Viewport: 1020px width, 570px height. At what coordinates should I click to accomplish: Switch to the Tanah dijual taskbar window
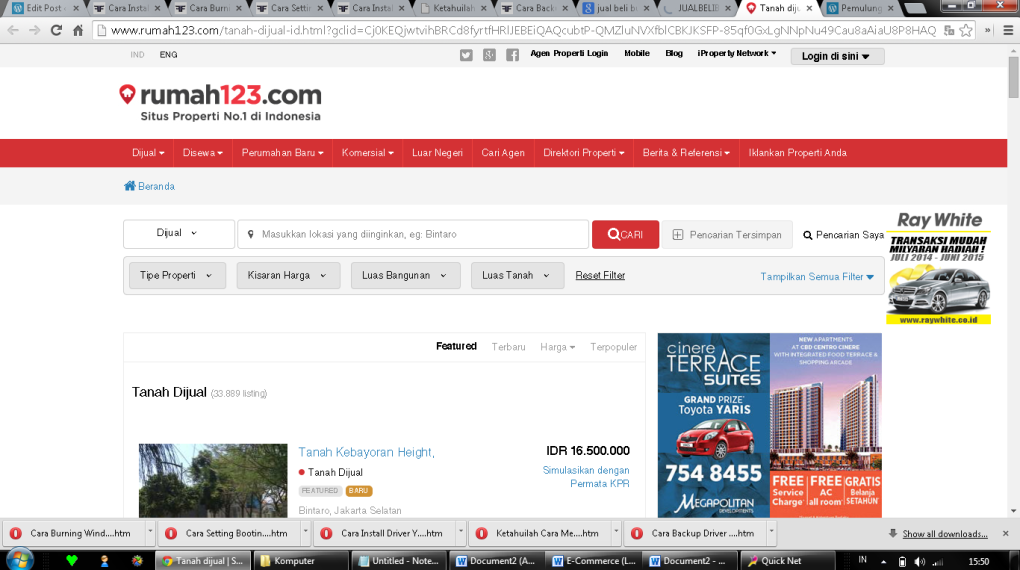coord(202,560)
